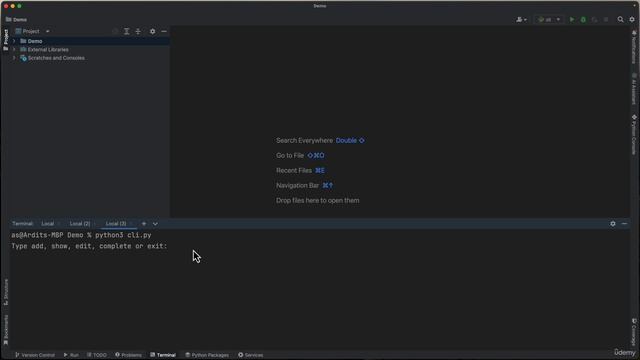This screenshot has width=640, height=360.
Task: Select the Demo folder row
Action: pyautogui.click(x=90, y=41)
